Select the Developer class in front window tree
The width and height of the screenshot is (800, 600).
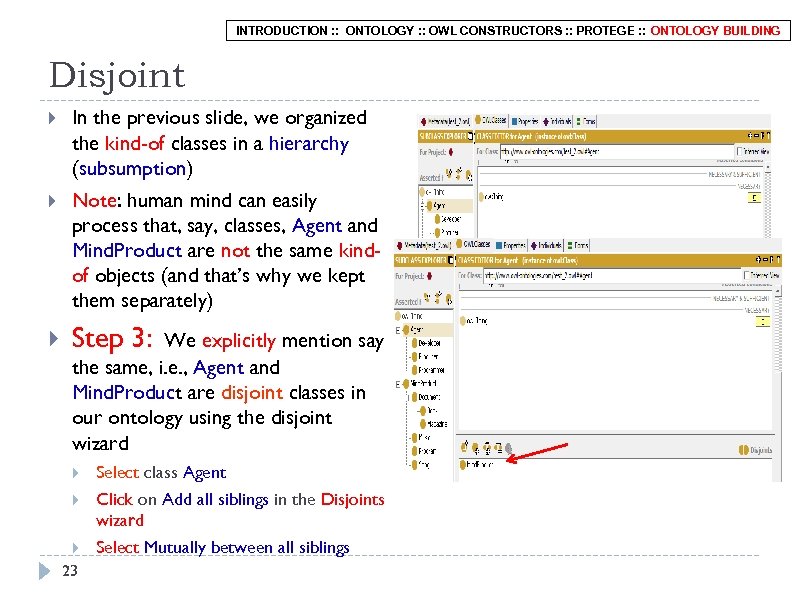[426, 343]
